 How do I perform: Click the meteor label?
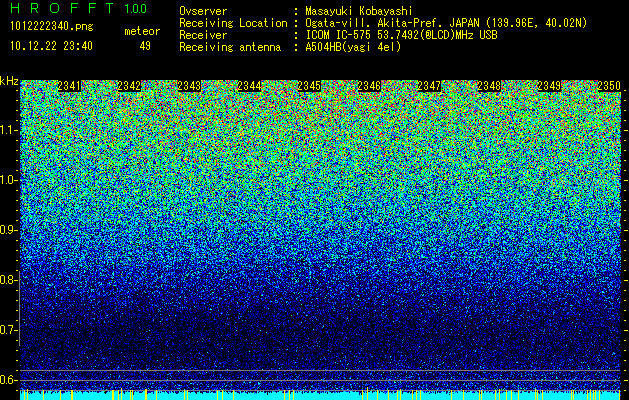[142, 31]
